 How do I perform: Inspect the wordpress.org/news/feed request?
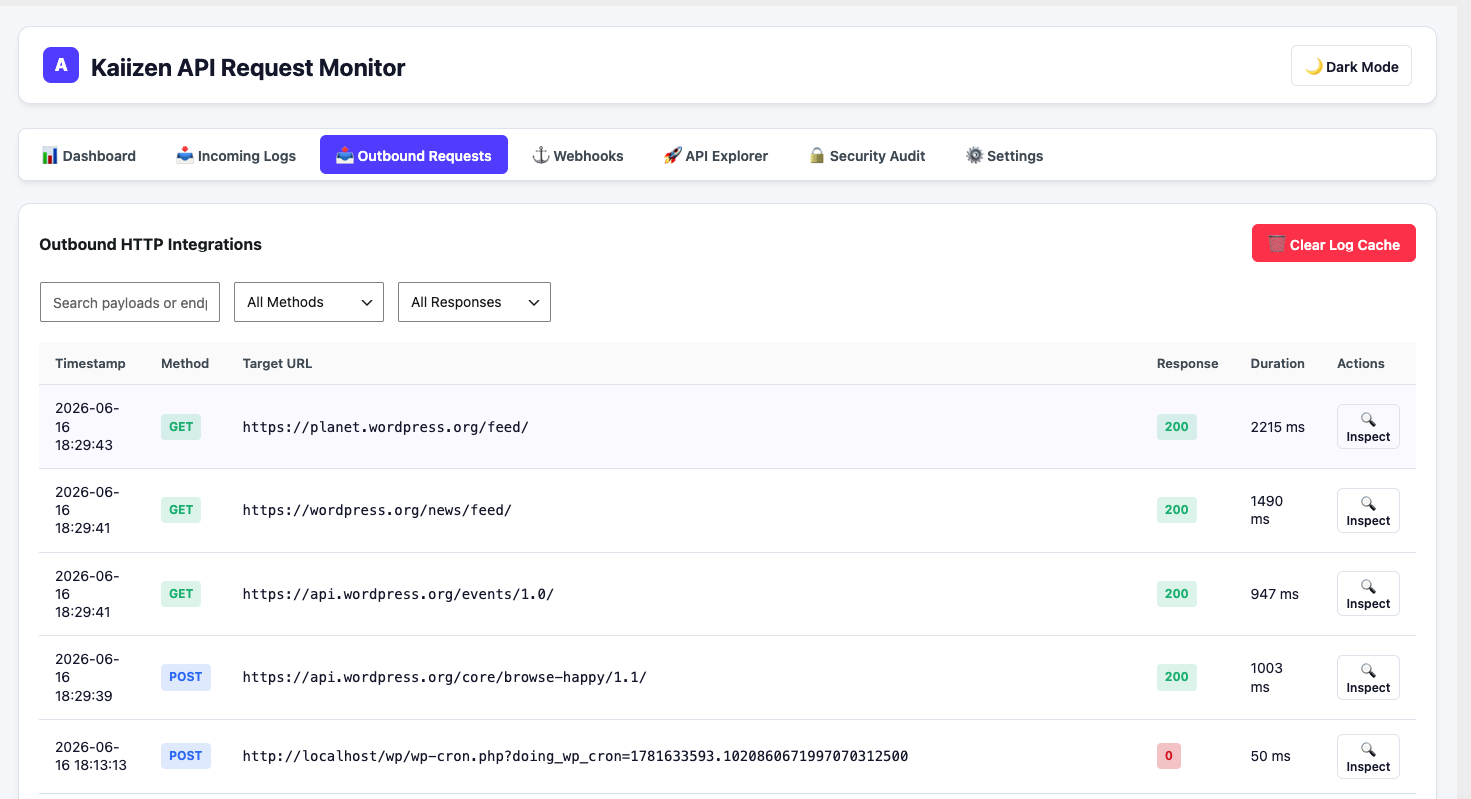pyautogui.click(x=1368, y=510)
